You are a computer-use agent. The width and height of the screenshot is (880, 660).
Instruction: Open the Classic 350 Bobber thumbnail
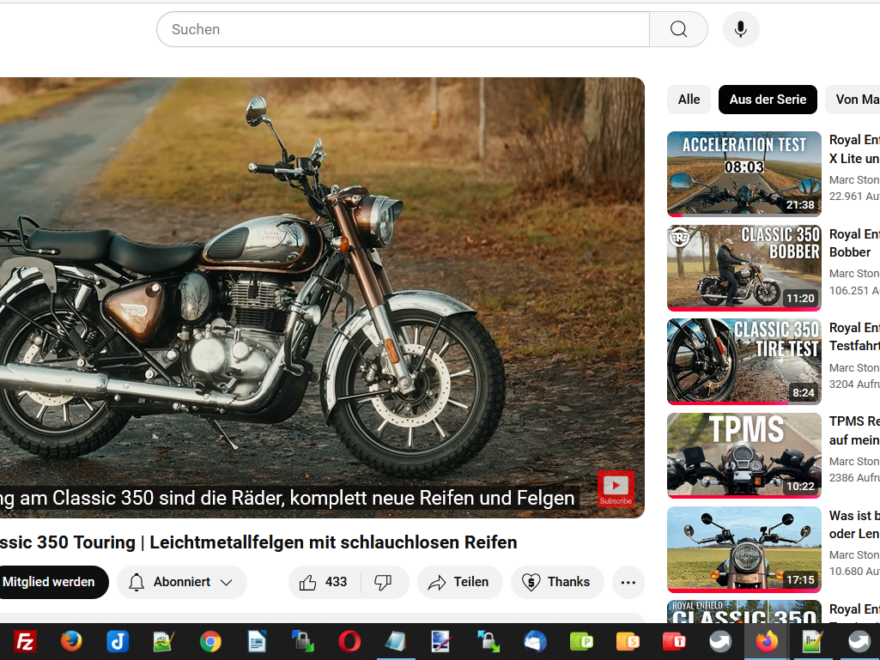[x=744, y=268]
